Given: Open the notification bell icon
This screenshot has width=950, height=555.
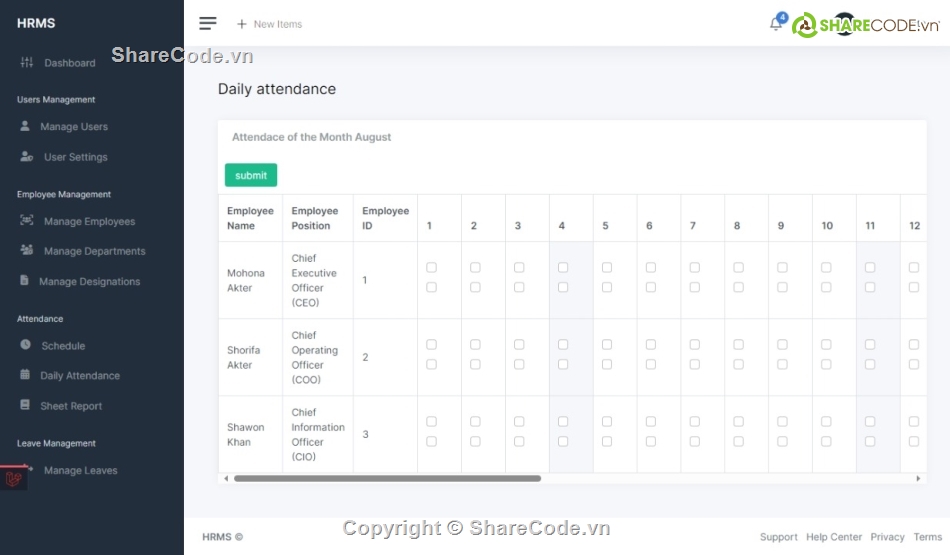Looking at the screenshot, I should (776, 24).
